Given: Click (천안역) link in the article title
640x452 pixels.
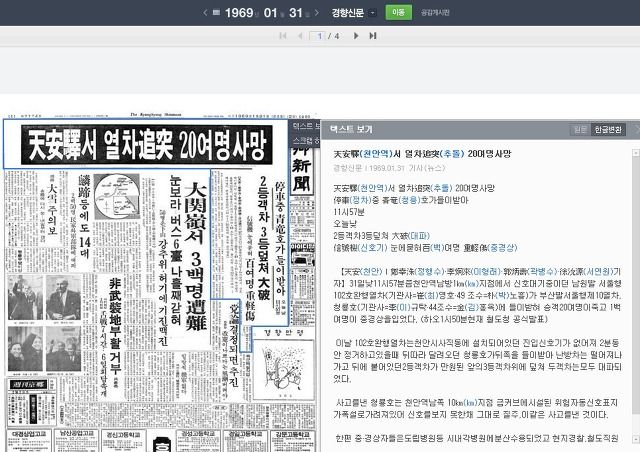Looking at the screenshot, I should coord(376,154).
